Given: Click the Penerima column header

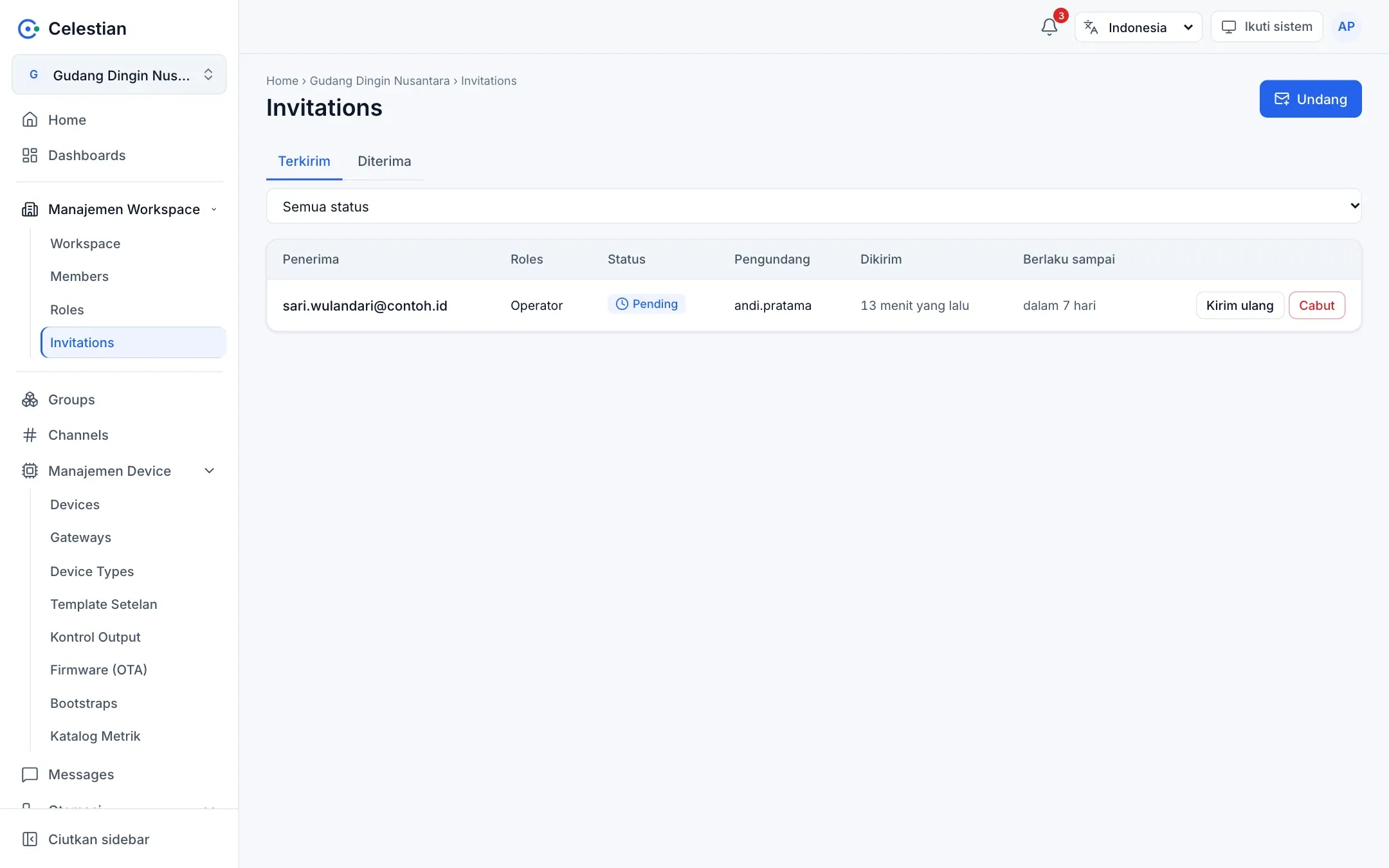Looking at the screenshot, I should click(x=311, y=259).
